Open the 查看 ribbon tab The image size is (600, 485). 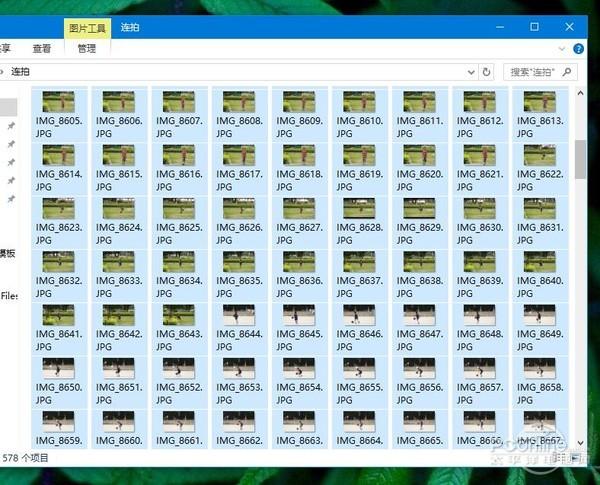[x=42, y=49]
